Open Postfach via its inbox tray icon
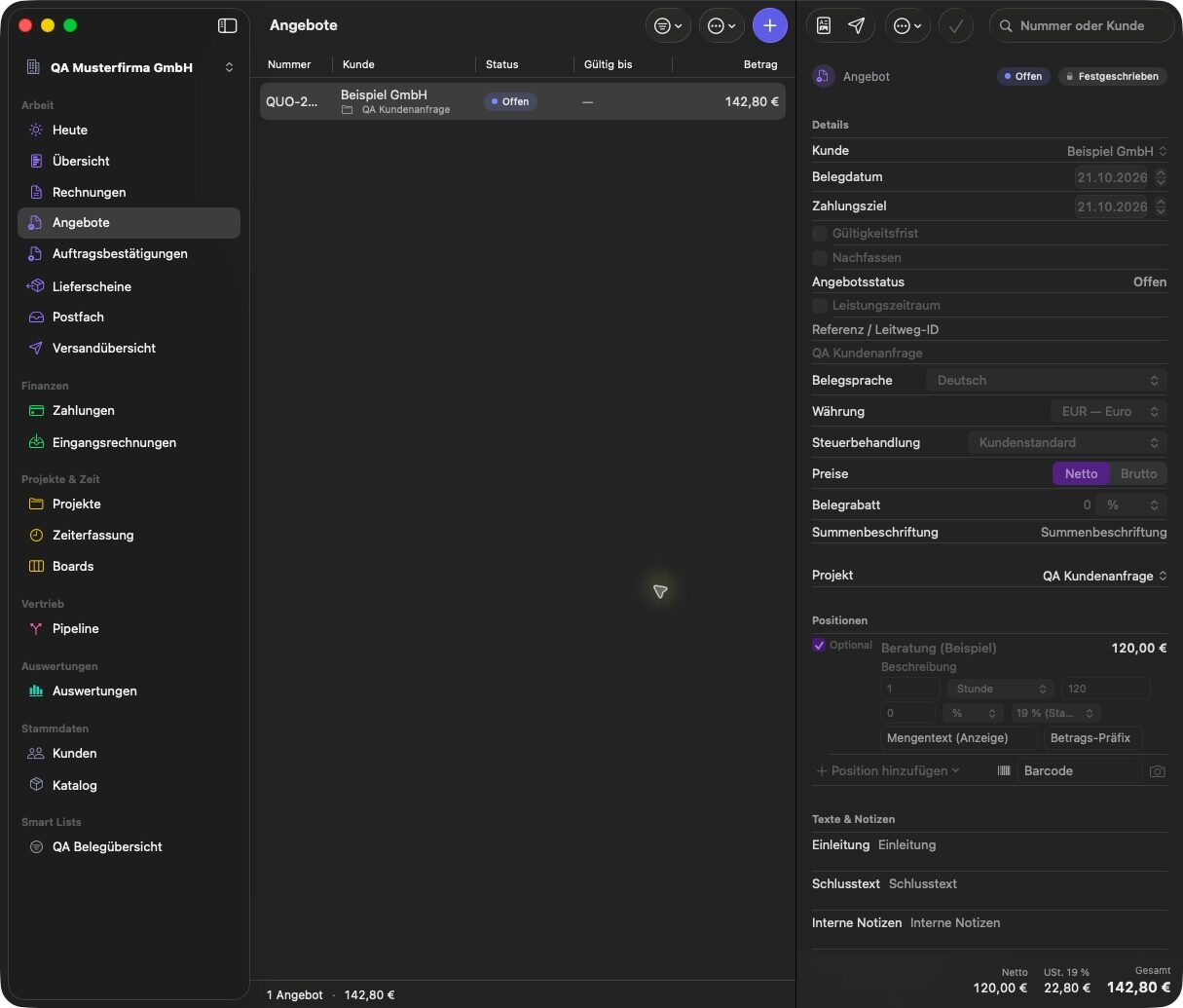Viewport: 1183px width, 1008px height. click(36, 317)
